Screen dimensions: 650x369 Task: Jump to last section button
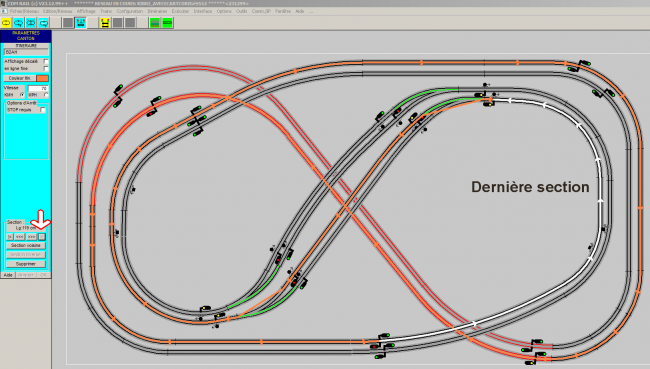[x=42, y=237]
